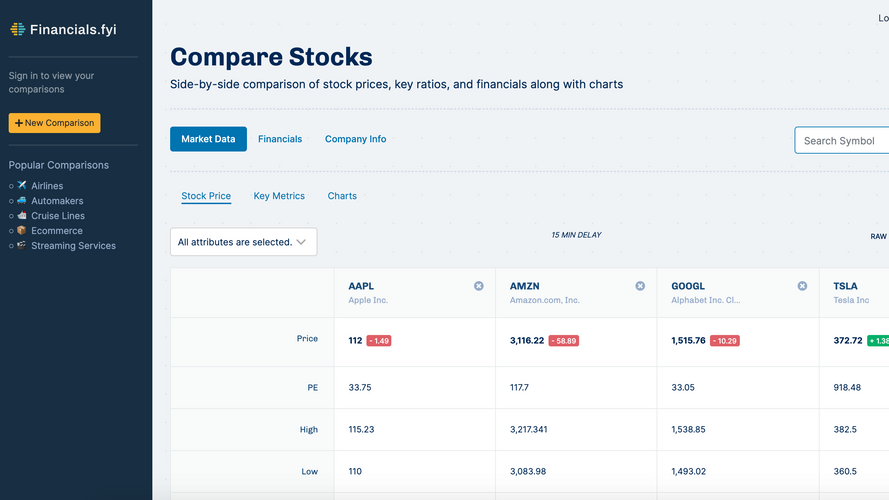Click TSLA PE value 918.48
Image resolution: width=889 pixels, height=500 pixels.
click(x=847, y=388)
